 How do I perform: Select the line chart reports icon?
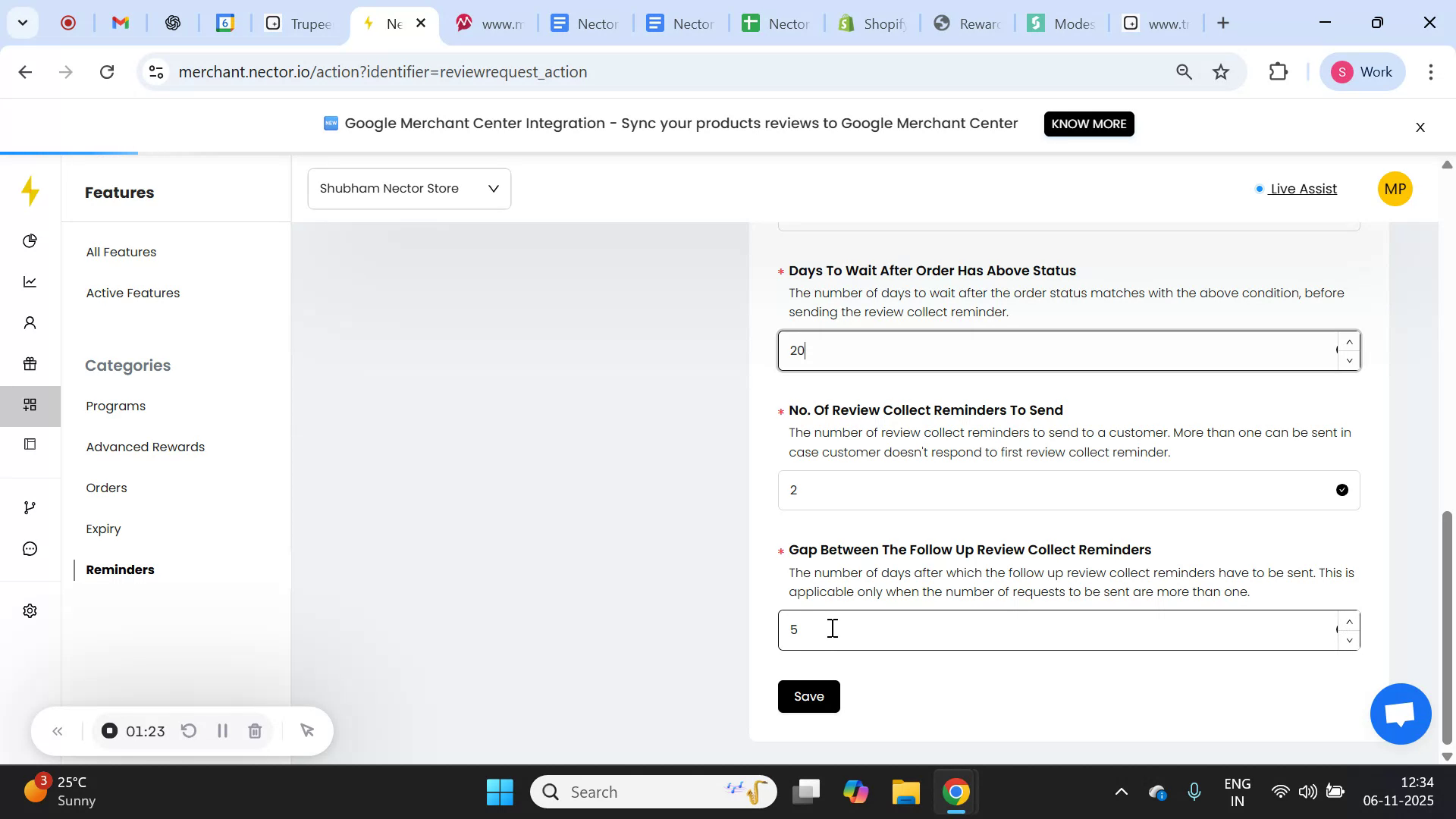(x=30, y=281)
